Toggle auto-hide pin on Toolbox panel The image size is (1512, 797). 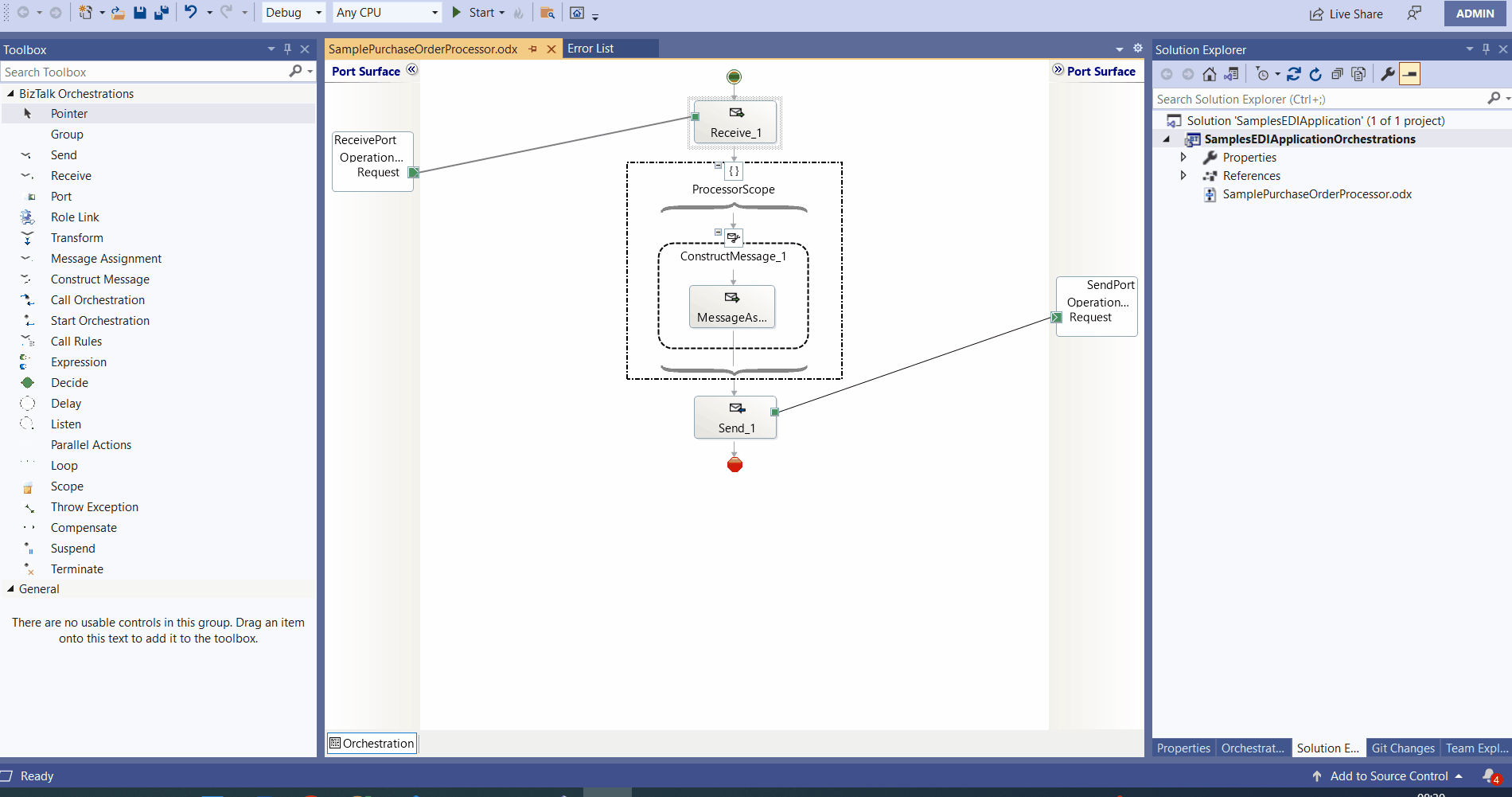point(288,49)
